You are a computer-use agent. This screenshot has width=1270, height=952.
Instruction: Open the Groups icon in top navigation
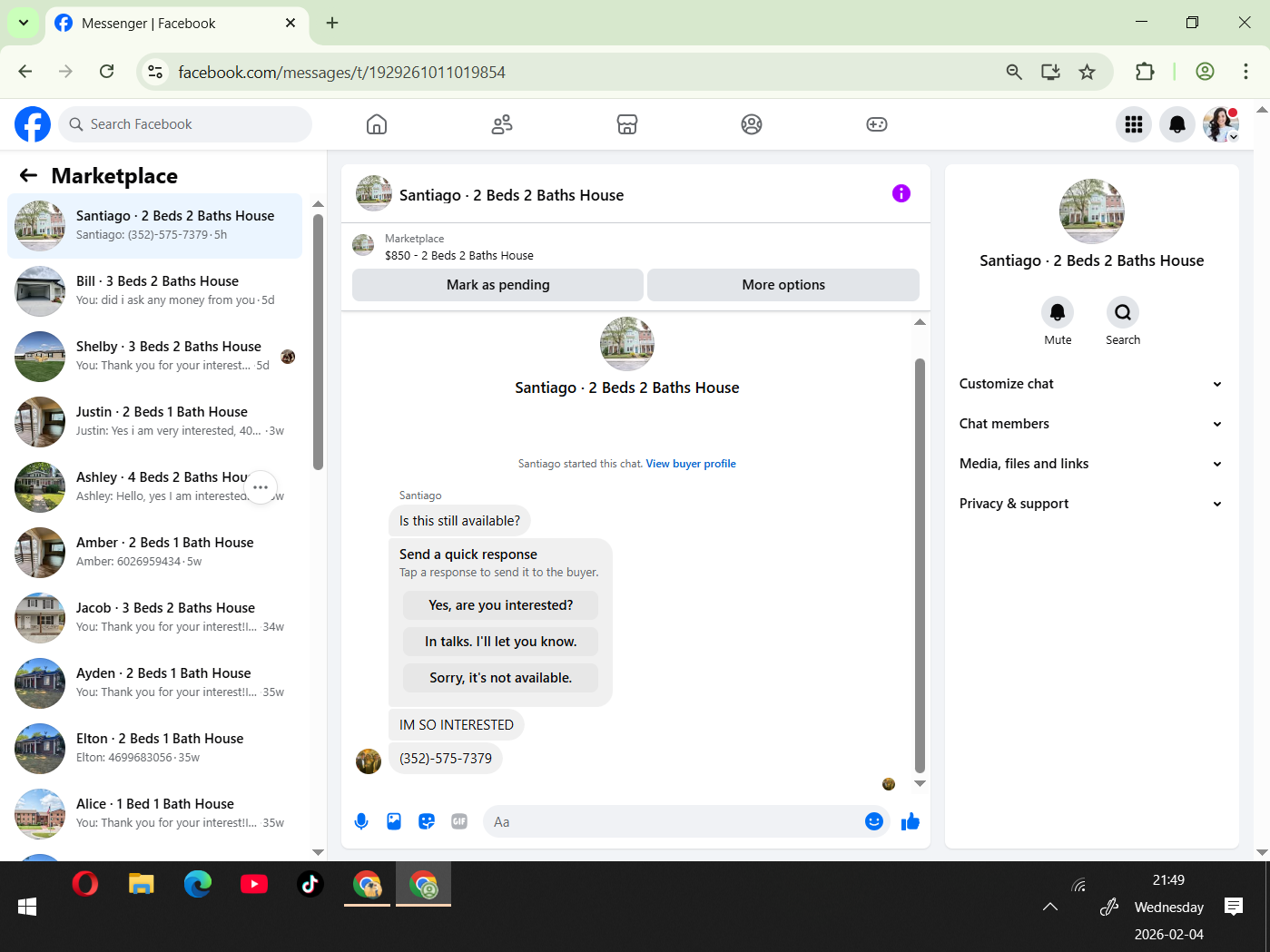tap(752, 124)
